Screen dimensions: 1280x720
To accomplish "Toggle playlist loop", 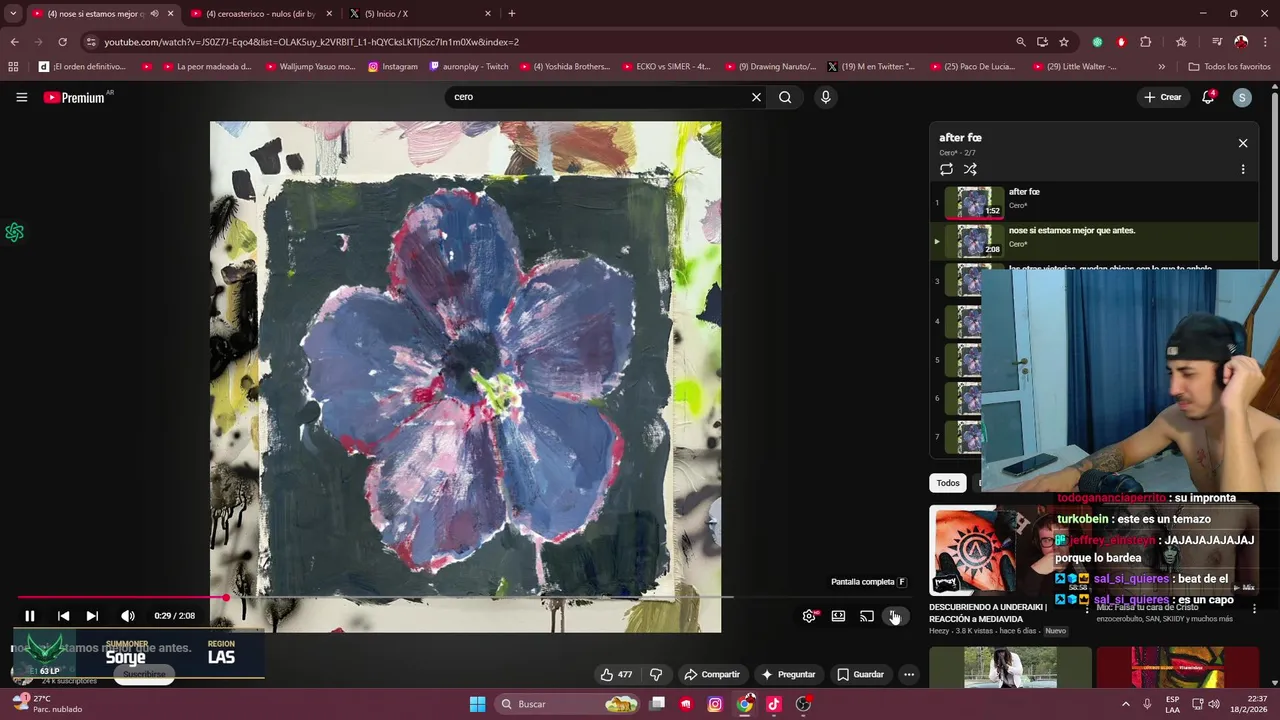I will (x=946, y=169).
